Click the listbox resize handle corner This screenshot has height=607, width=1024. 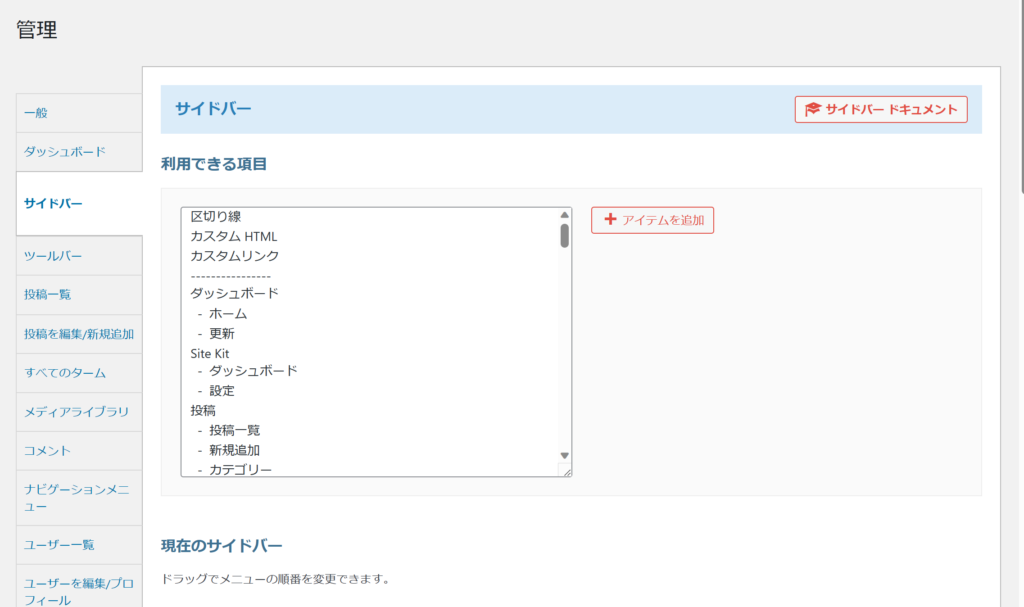566,471
